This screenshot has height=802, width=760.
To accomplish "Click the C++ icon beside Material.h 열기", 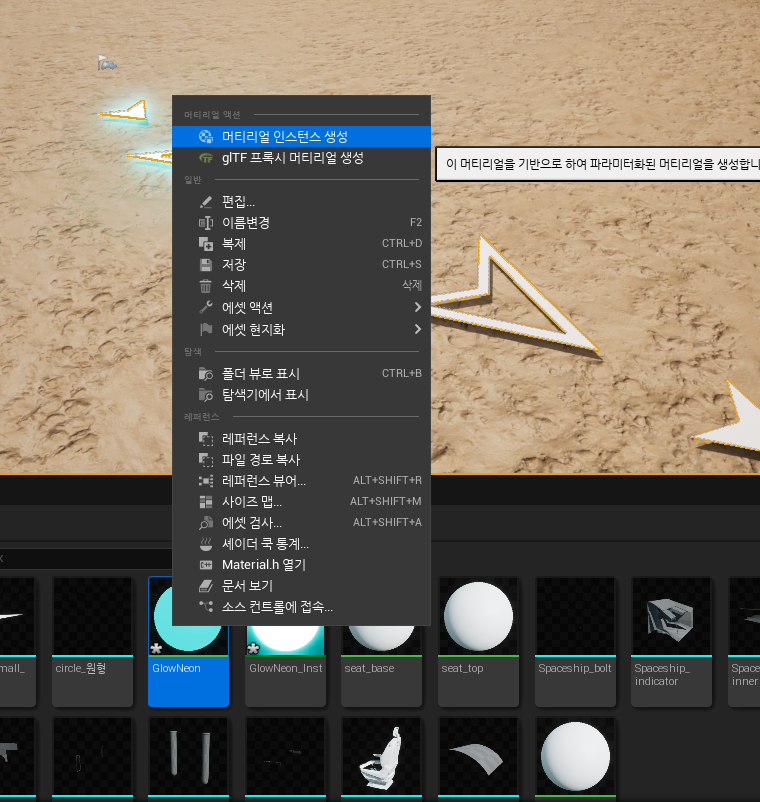I will 206,565.
